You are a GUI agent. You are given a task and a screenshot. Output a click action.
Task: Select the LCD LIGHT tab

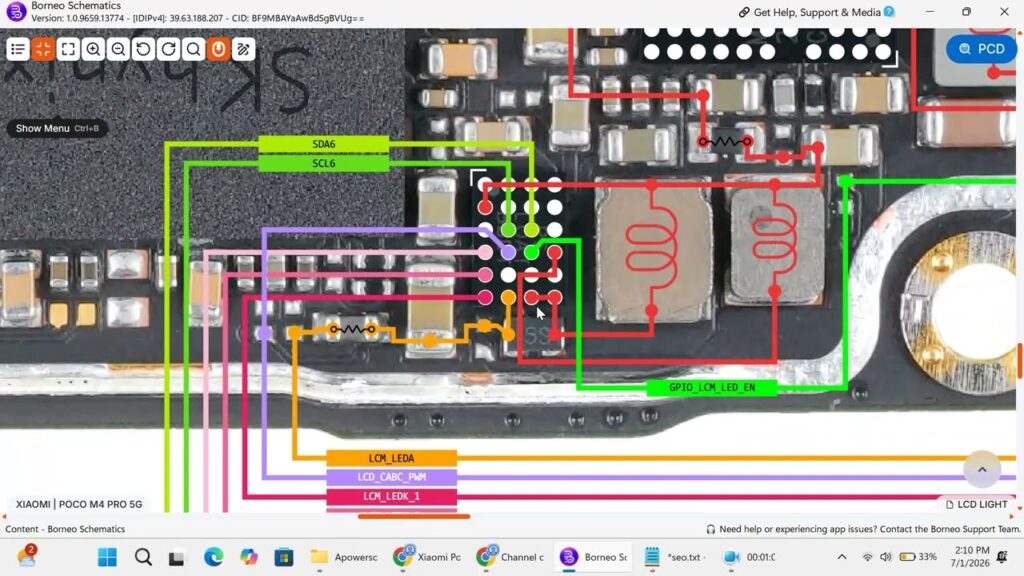976,504
